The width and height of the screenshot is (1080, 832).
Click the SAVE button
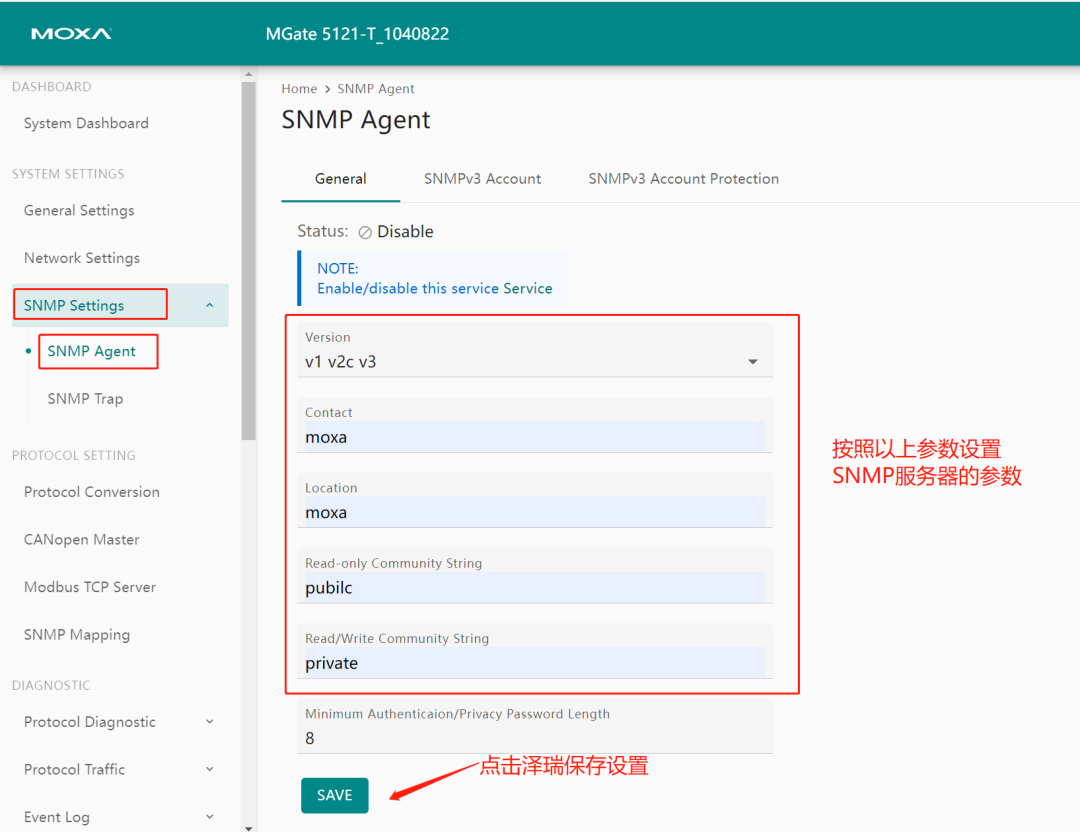click(x=334, y=795)
